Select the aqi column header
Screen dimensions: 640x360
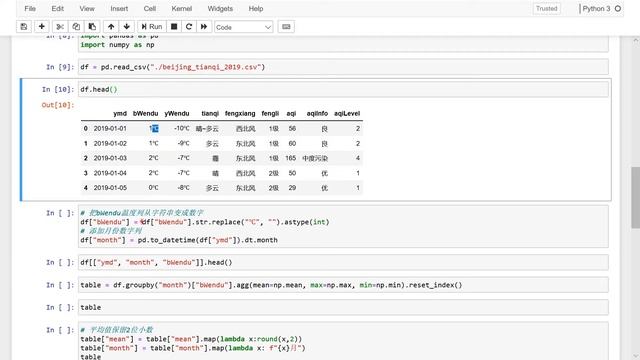pos(291,113)
